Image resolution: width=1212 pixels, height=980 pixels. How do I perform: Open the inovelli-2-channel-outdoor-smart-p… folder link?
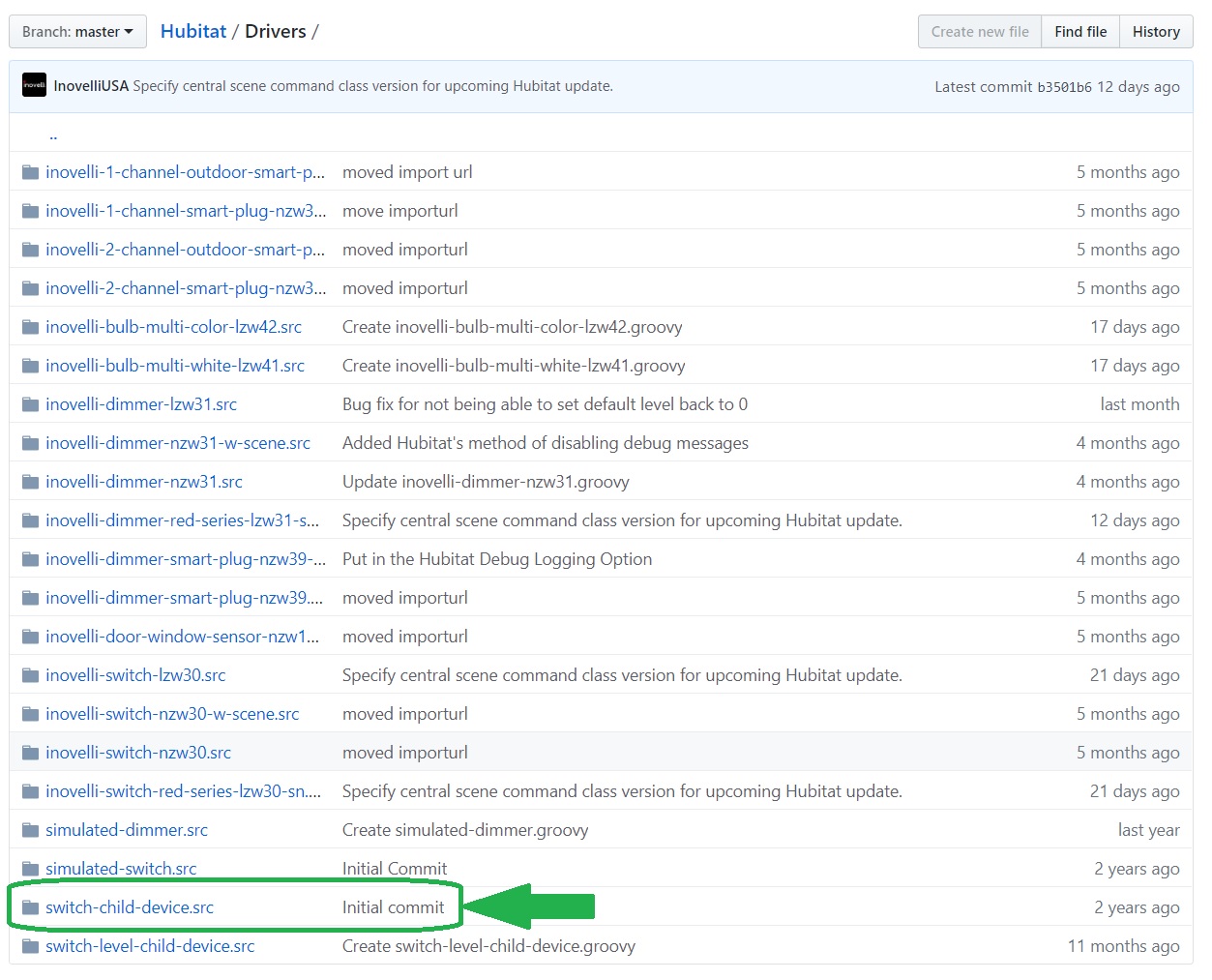tap(186, 250)
